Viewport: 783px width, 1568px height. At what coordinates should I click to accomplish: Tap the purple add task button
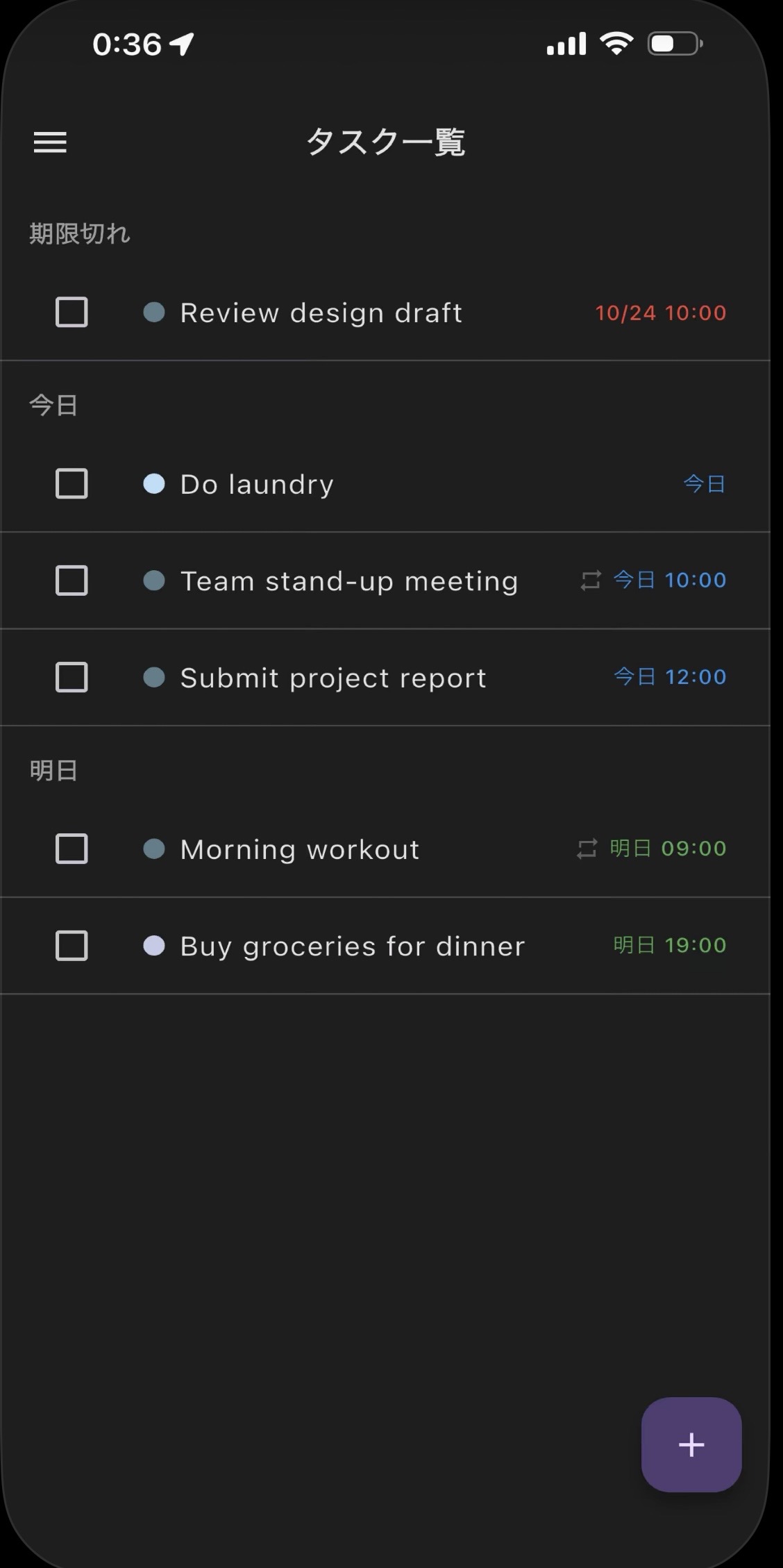[691, 1444]
